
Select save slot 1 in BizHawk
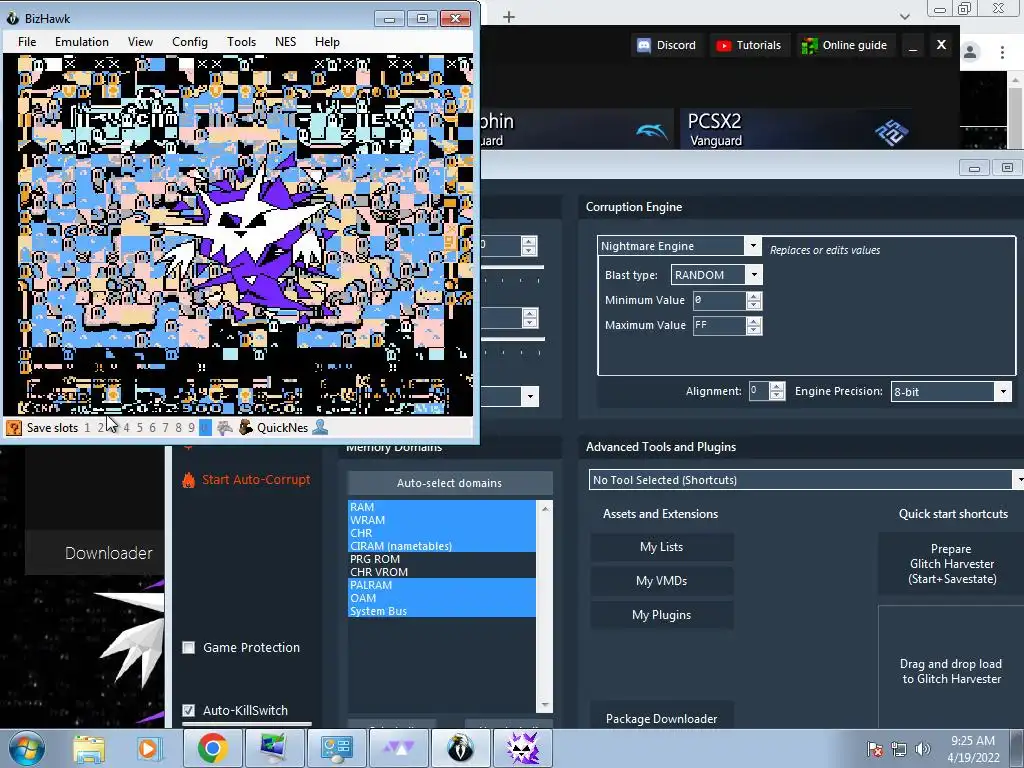(87, 428)
